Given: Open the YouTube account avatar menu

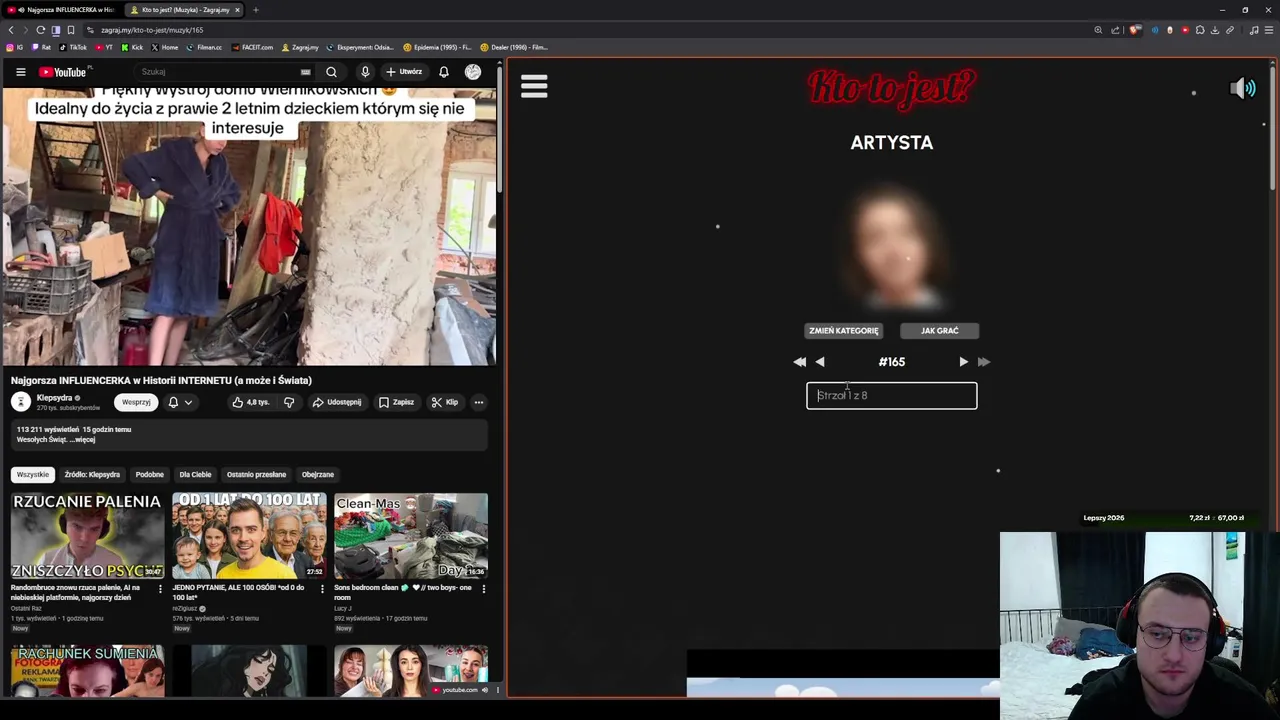Looking at the screenshot, I should coord(473,72).
